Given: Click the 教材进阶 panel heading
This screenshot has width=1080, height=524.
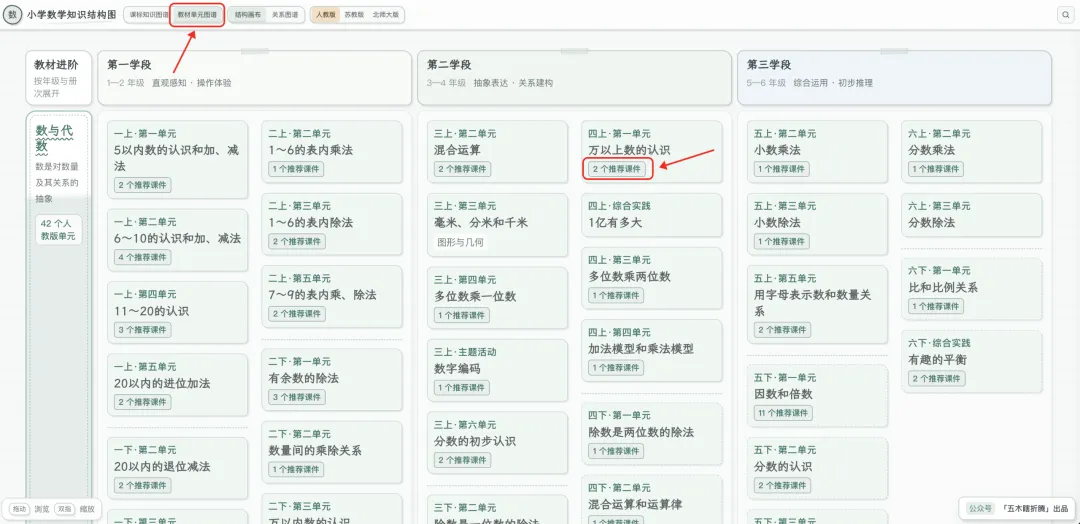Looking at the screenshot, I should [56, 65].
